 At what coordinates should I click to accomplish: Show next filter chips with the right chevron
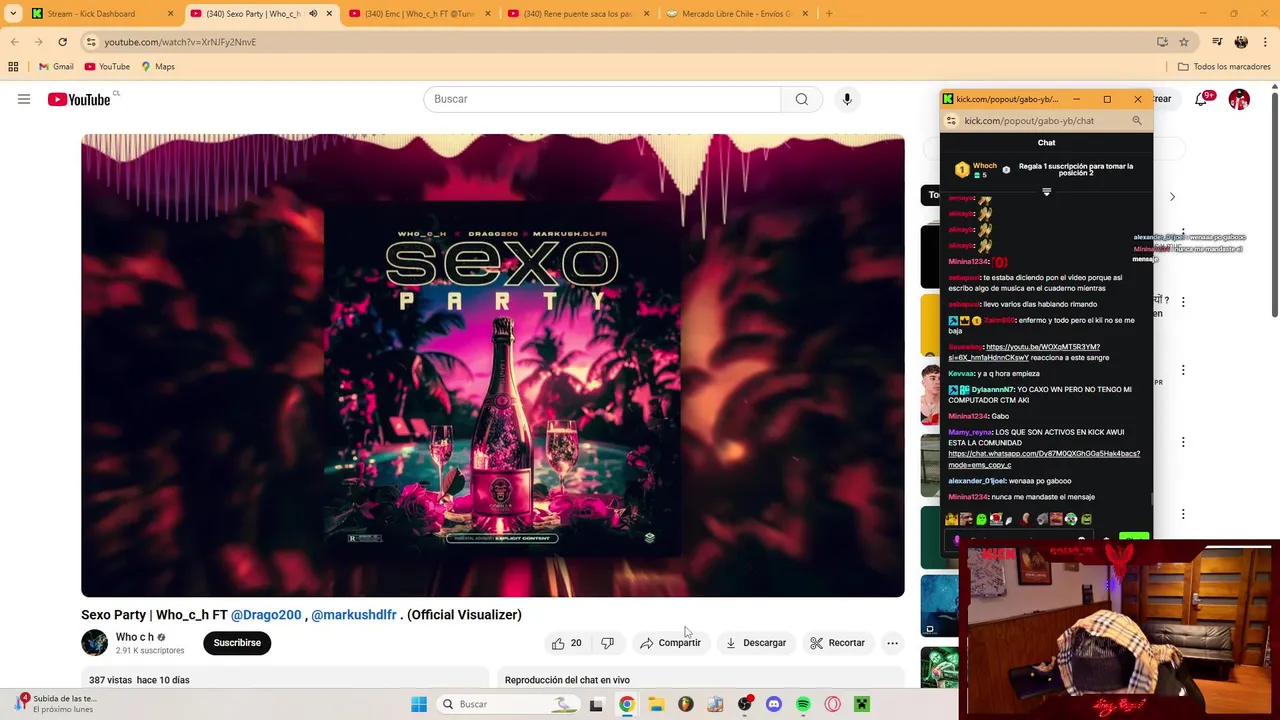click(1172, 196)
